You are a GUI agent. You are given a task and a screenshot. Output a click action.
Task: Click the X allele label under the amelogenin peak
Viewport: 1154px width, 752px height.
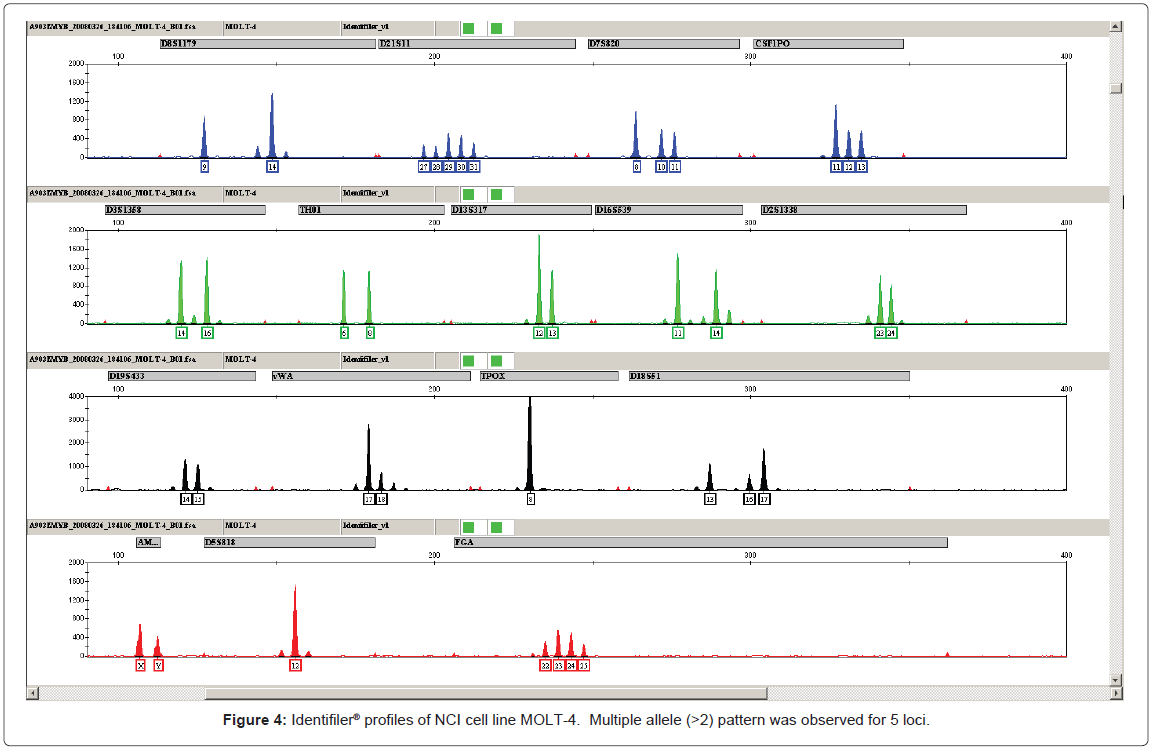point(139,665)
